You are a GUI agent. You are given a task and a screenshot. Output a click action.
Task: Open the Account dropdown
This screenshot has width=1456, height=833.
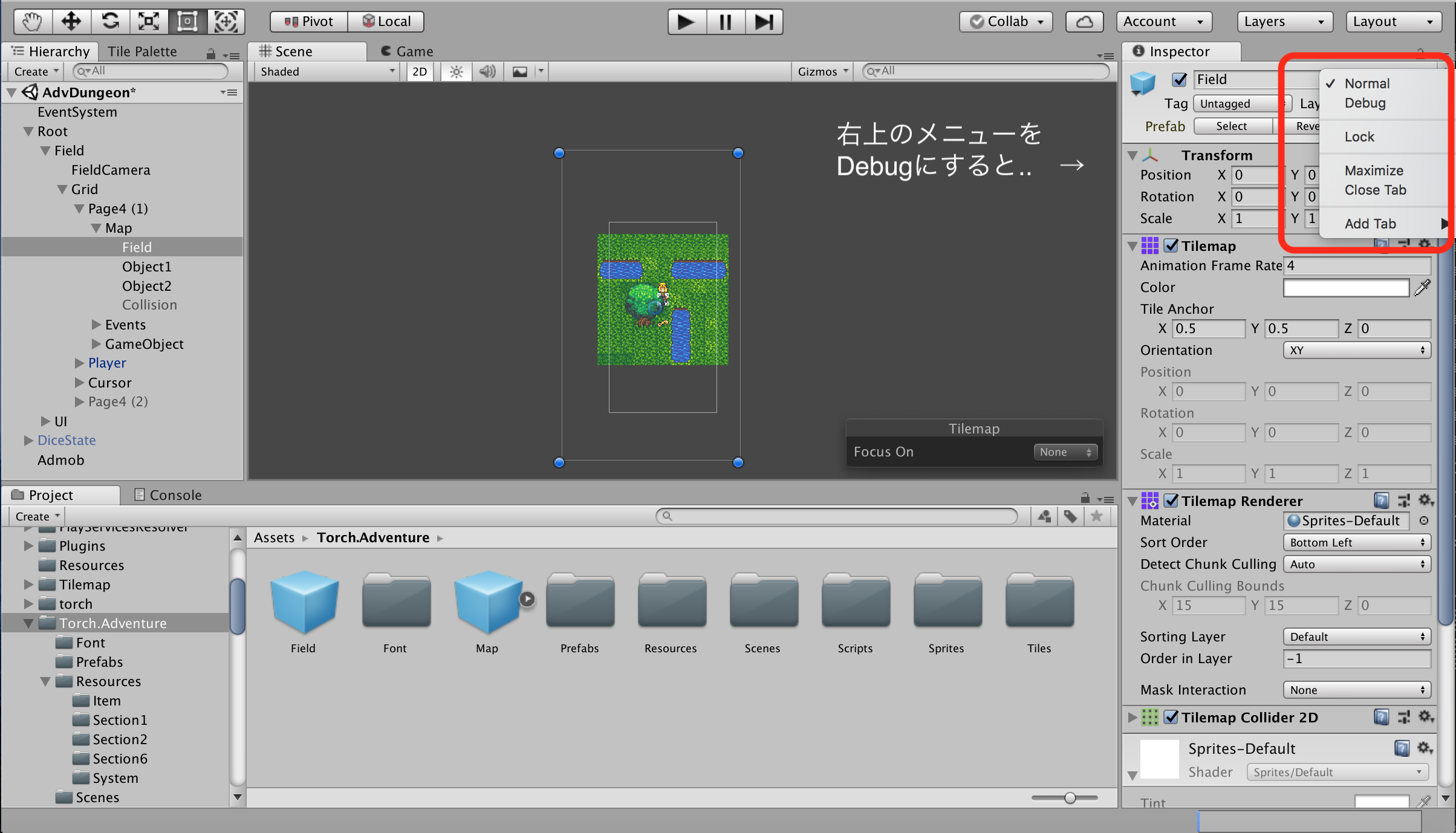click(1164, 22)
